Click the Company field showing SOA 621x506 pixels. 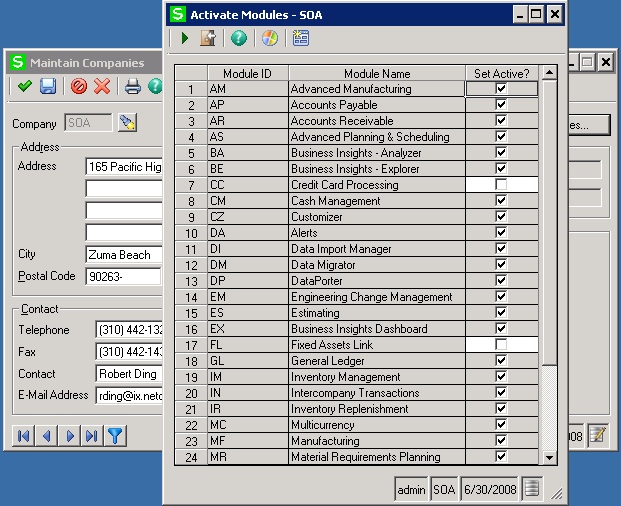(88, 123)
